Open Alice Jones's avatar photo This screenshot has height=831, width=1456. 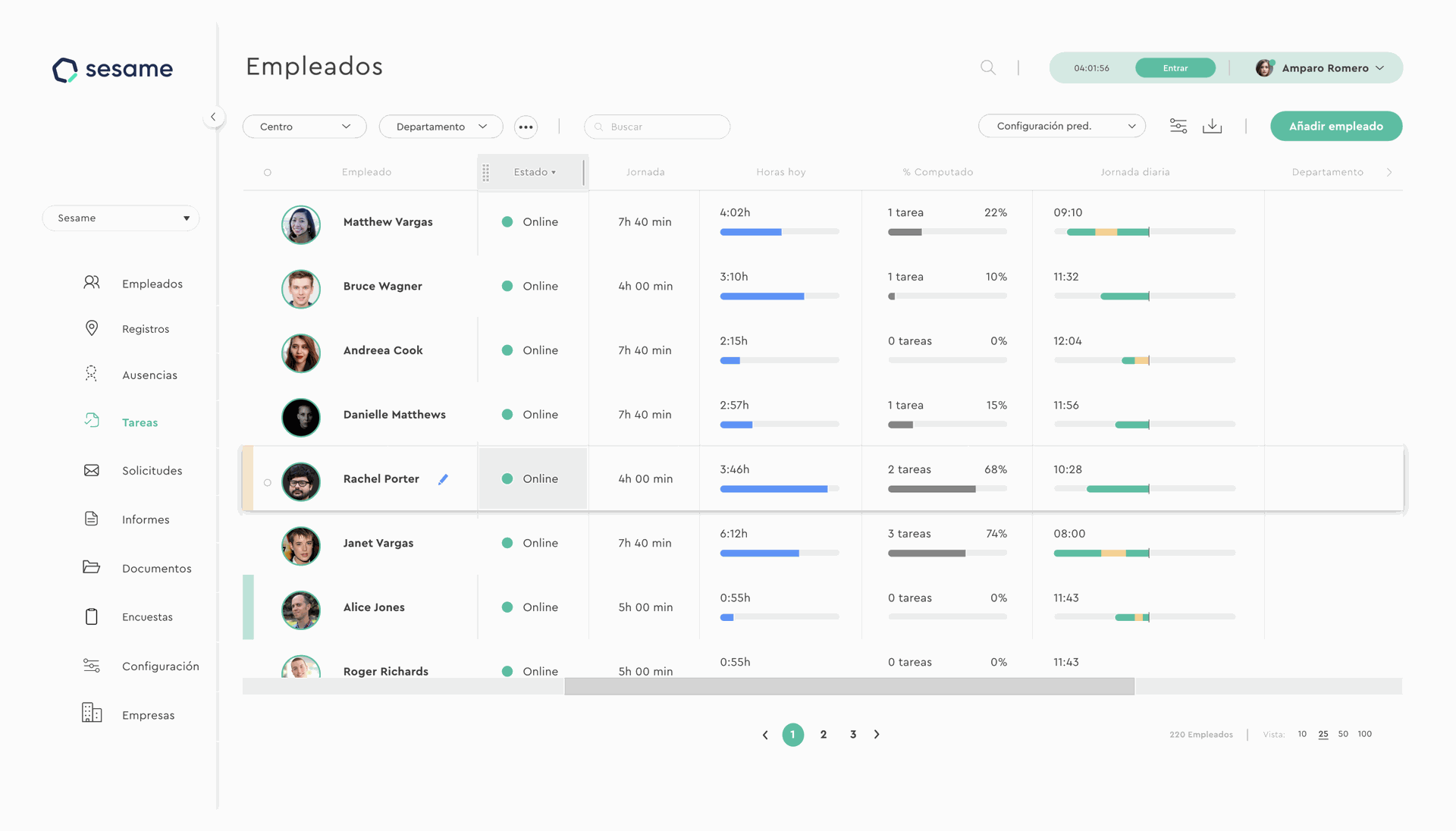click(301, 610)
